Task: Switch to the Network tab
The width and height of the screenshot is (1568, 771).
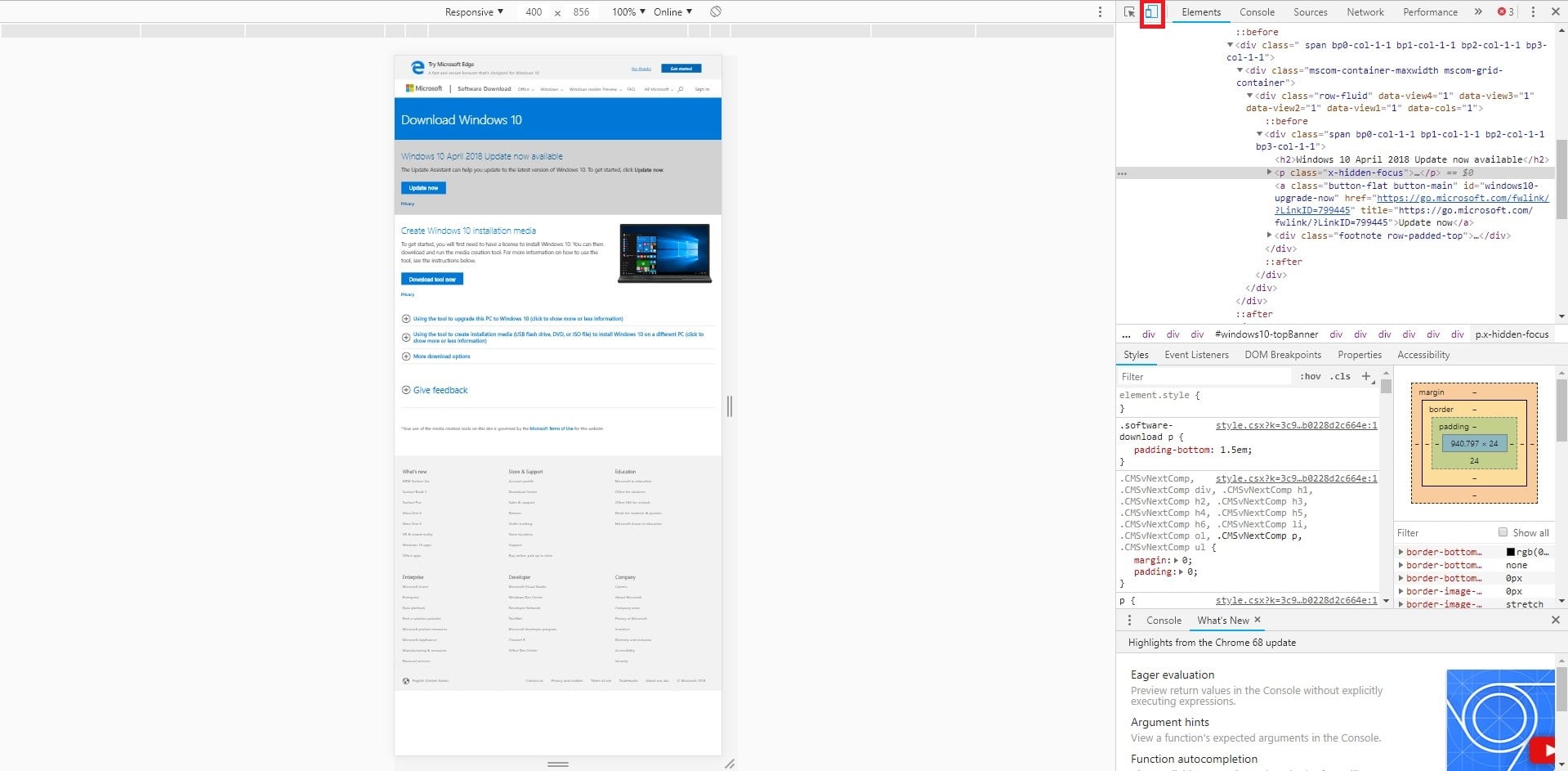Action: tap(1365, 12)
